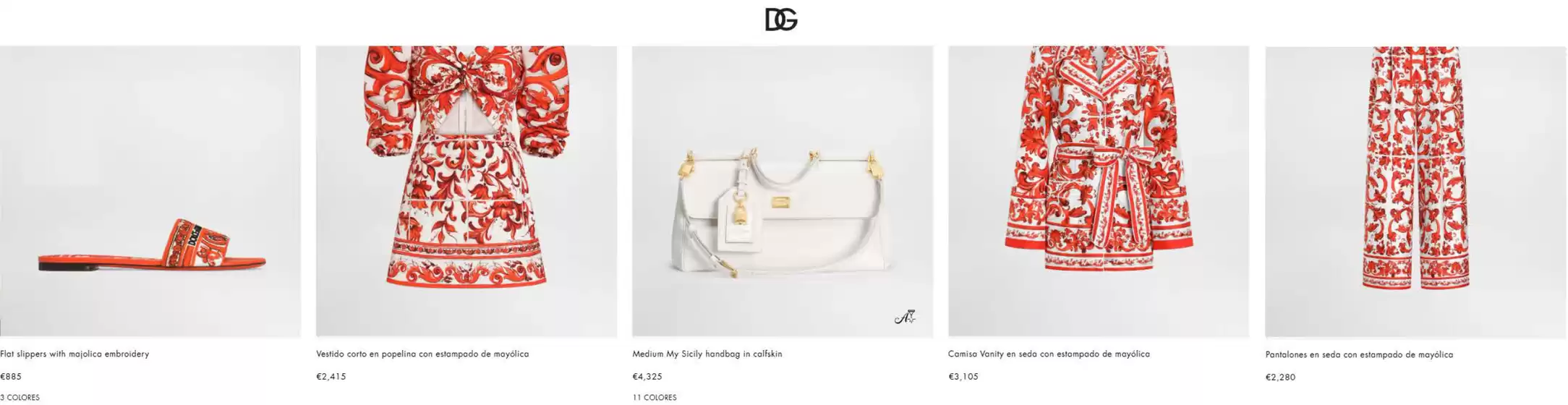Open the Vanity silk shirt image
This screenshot has width=1568, height=405.
click(1099, 192)
